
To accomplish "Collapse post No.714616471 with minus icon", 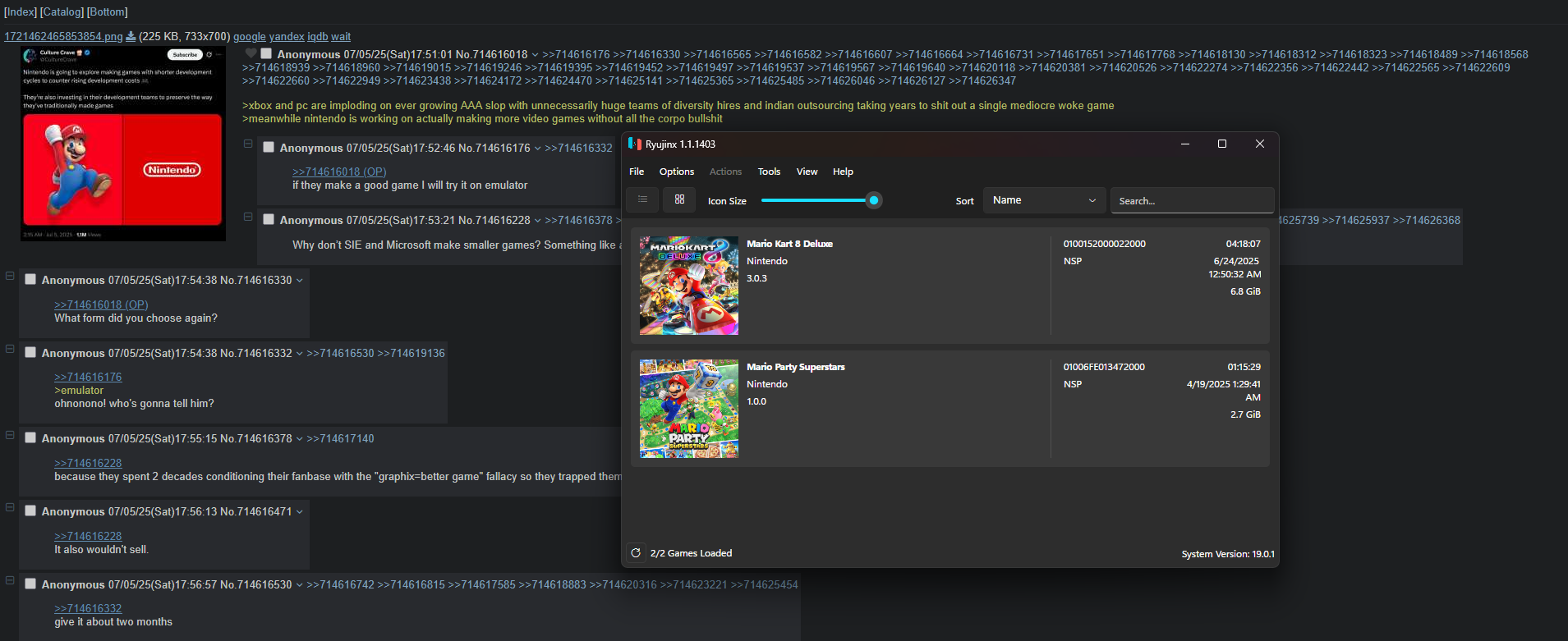I will (10, 507).
